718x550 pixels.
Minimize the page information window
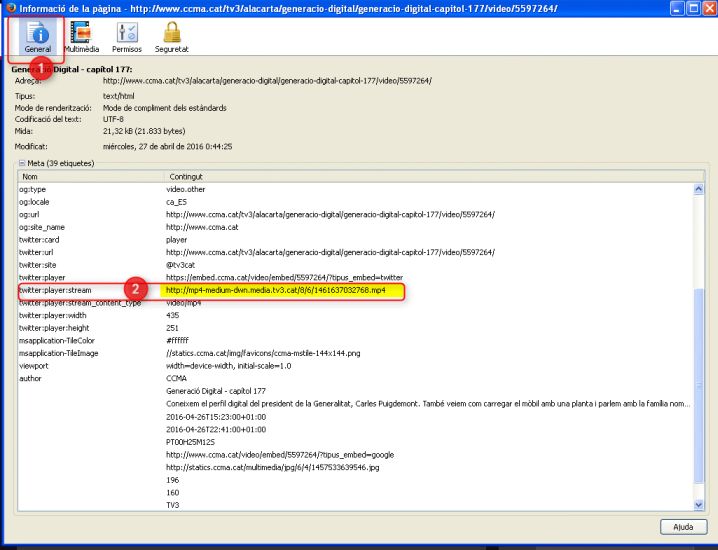(668, 8)
